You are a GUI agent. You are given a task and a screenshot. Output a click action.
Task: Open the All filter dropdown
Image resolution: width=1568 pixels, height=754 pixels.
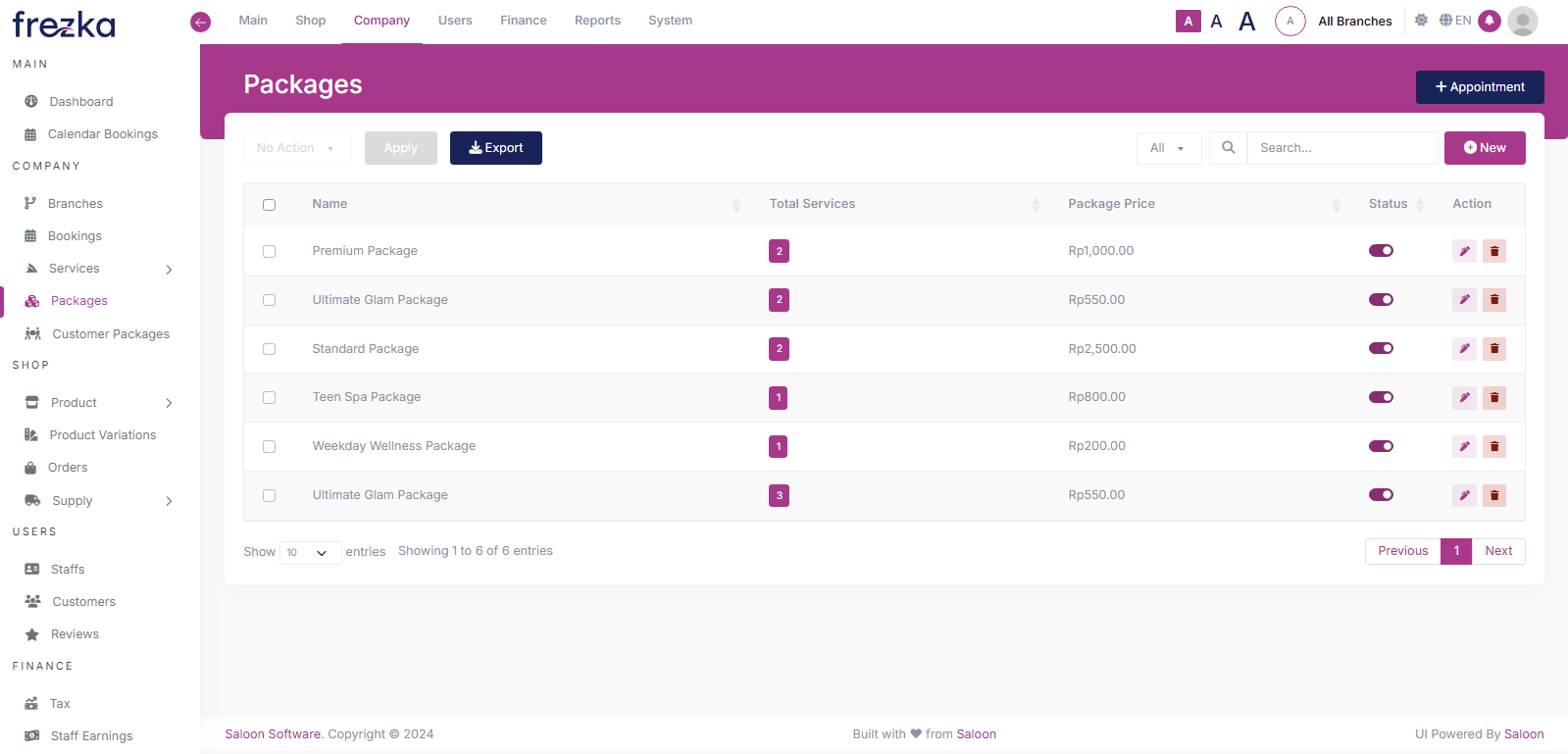(1169, 148)
